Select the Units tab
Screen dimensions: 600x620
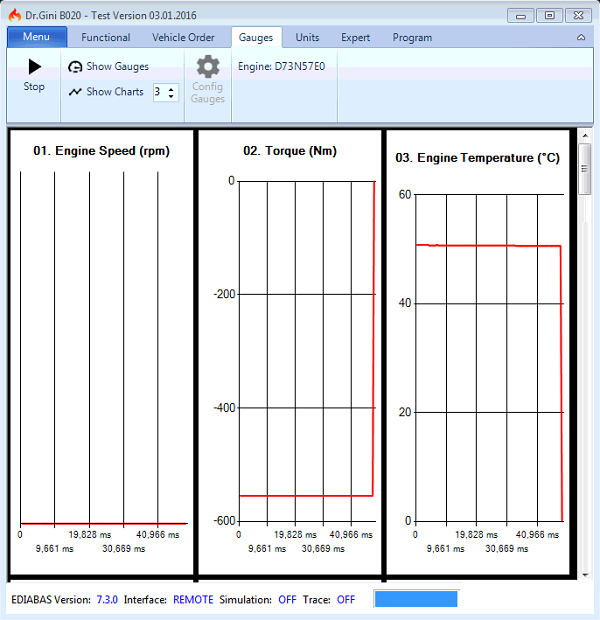tap(307, 38)
